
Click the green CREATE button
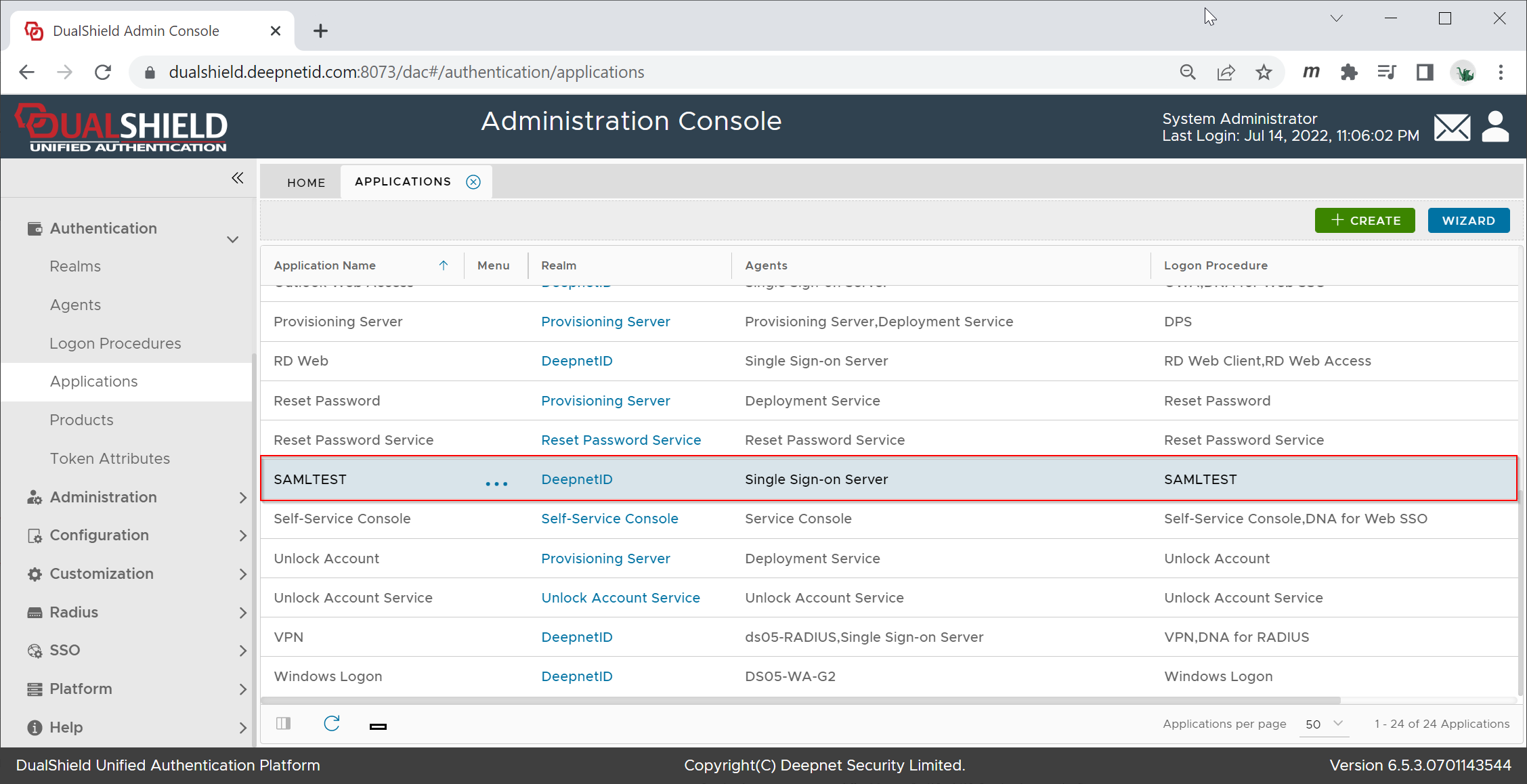coord(1364,221)
